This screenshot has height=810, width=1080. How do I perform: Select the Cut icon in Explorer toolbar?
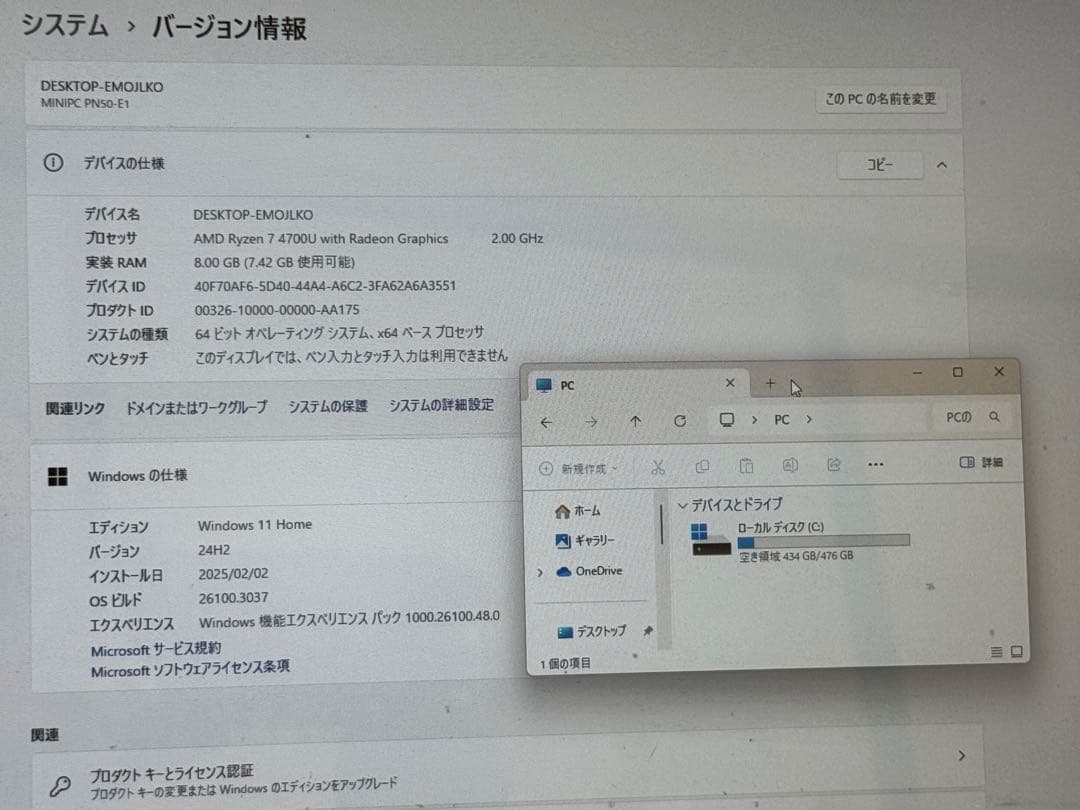click(x=657, y=465)
